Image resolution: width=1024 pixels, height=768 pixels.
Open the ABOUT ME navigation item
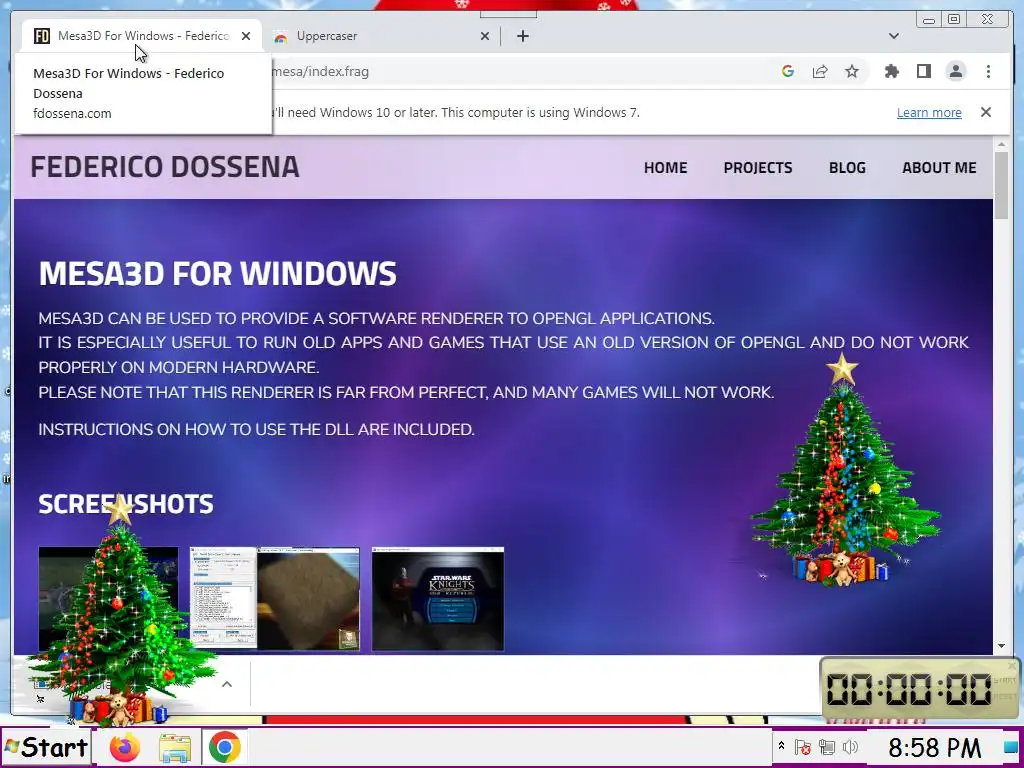(x=939, y=168)
